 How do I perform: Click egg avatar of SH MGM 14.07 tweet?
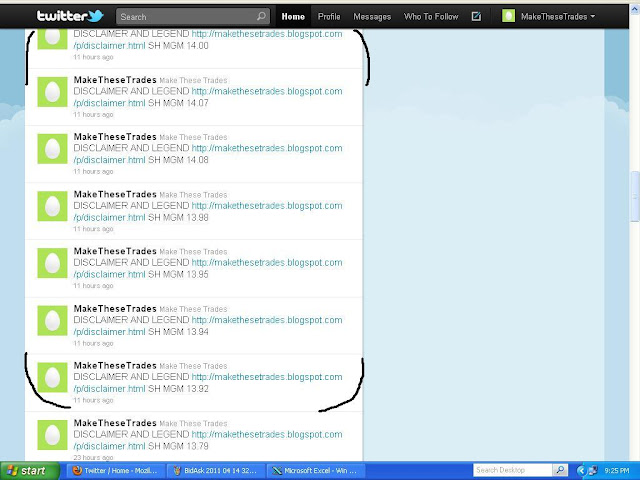coord(52,92)
